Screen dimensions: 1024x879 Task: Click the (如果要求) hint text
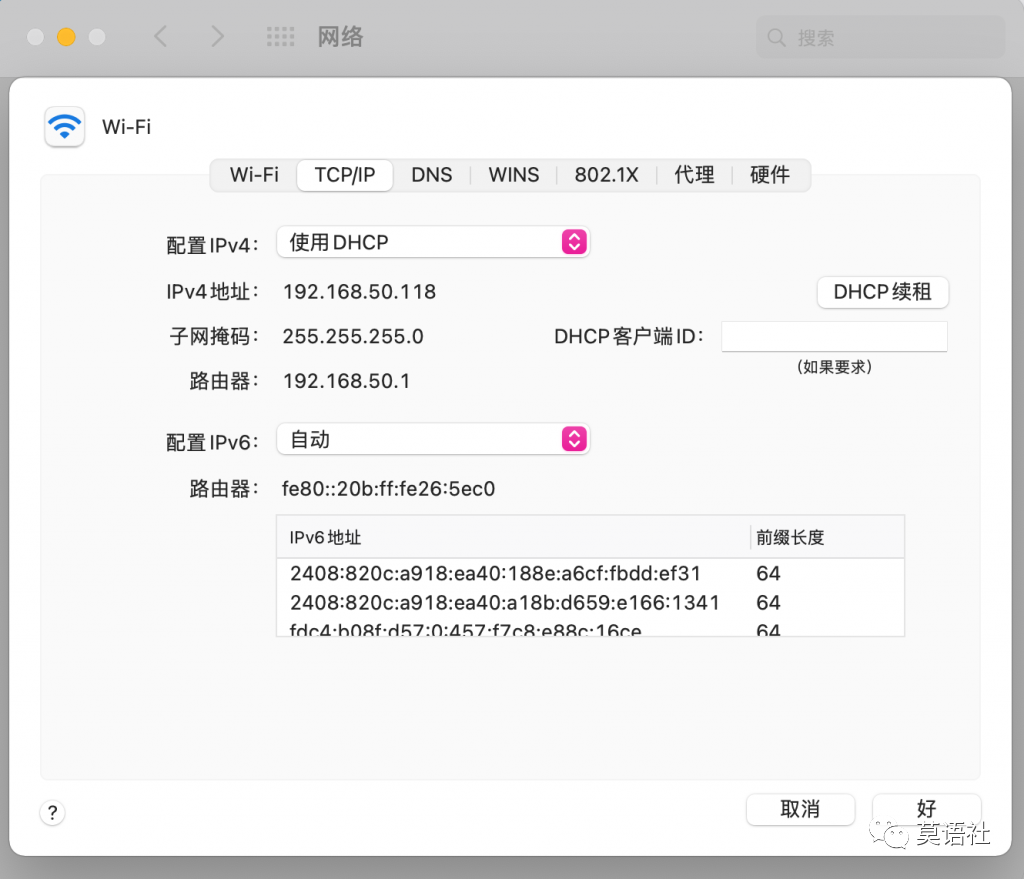click(834, 366)
